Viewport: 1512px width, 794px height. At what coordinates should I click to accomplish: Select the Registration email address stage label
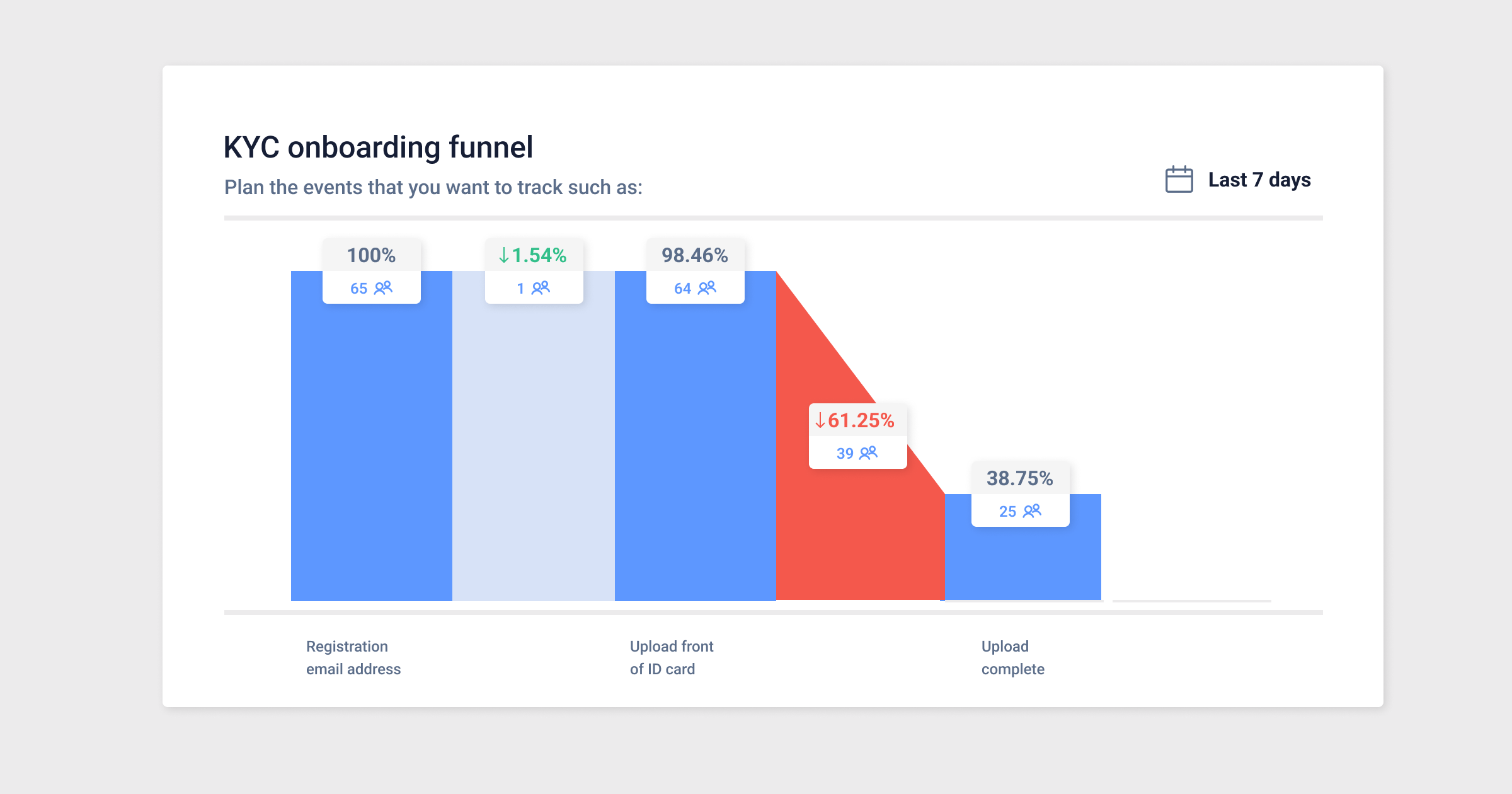pyautogui.click(x=353, y=657)
